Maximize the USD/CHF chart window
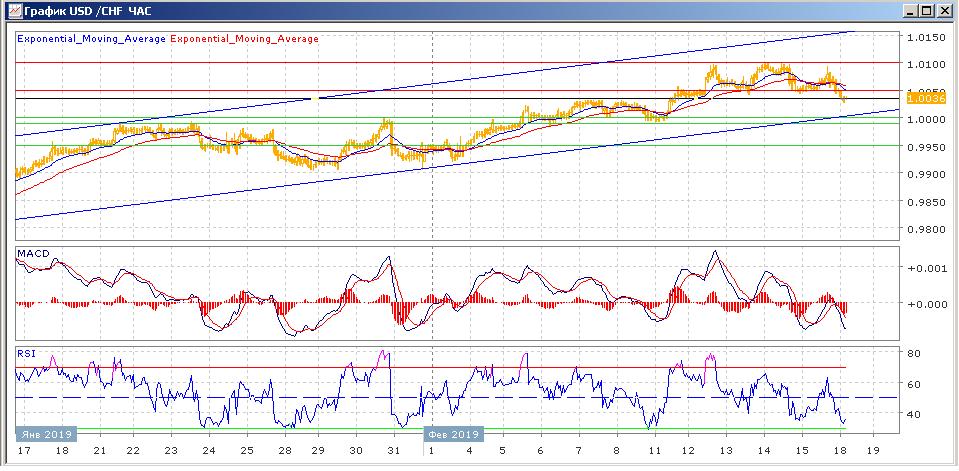The image size is (959, 471). coord(927,10)
